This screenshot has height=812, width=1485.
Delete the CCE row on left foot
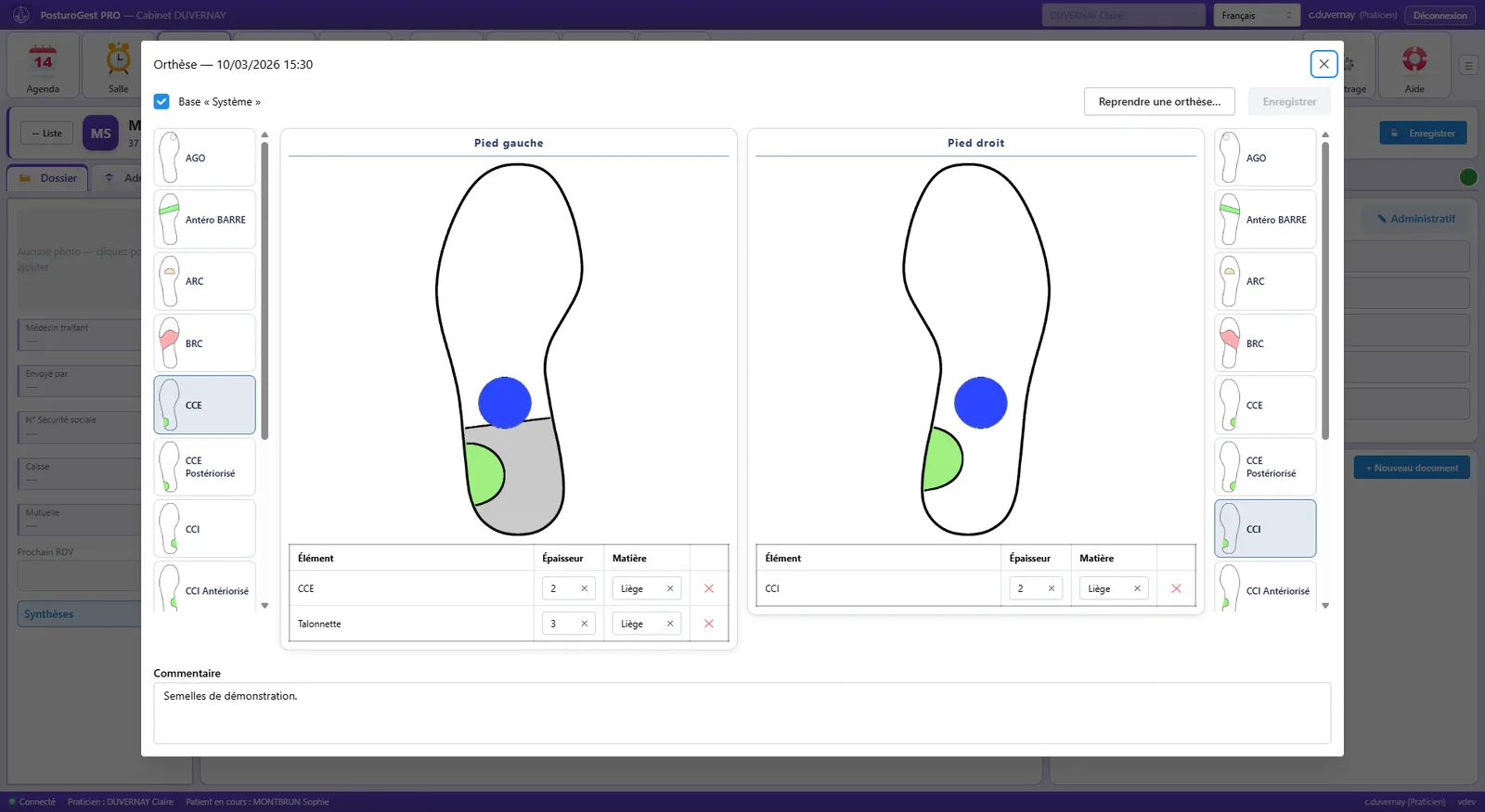(x=709, y=588)
